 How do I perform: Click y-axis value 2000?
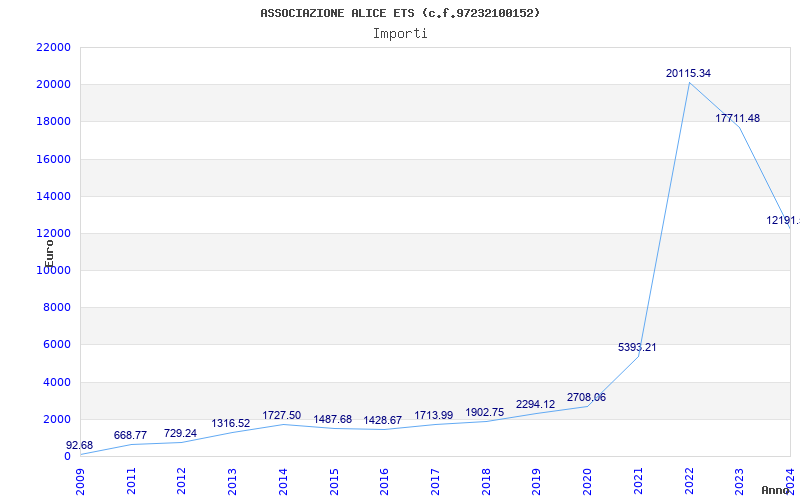56,419
